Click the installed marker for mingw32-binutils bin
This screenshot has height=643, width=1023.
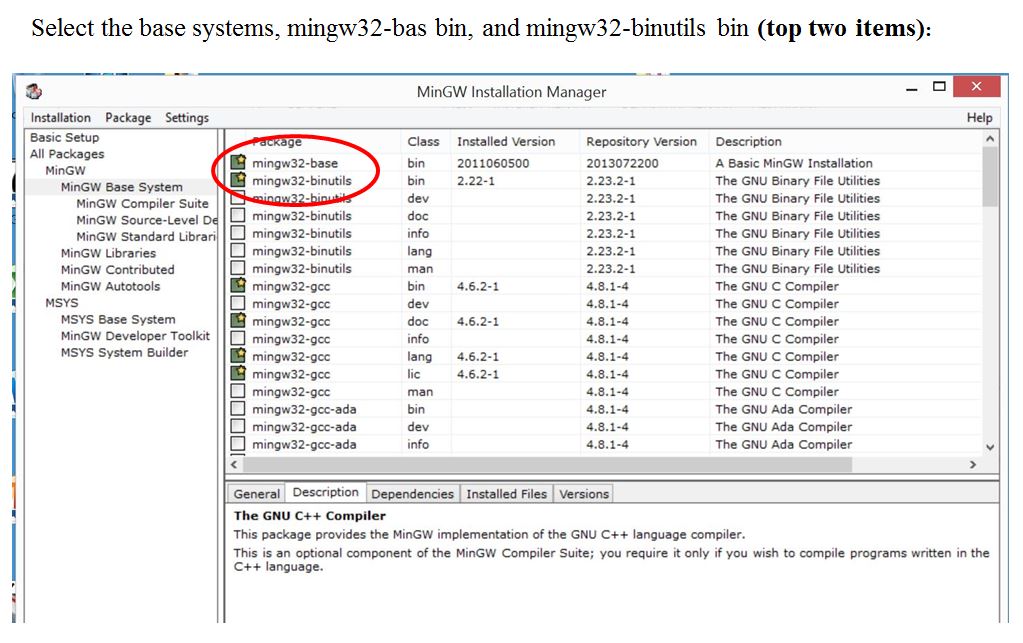[238, 181]
